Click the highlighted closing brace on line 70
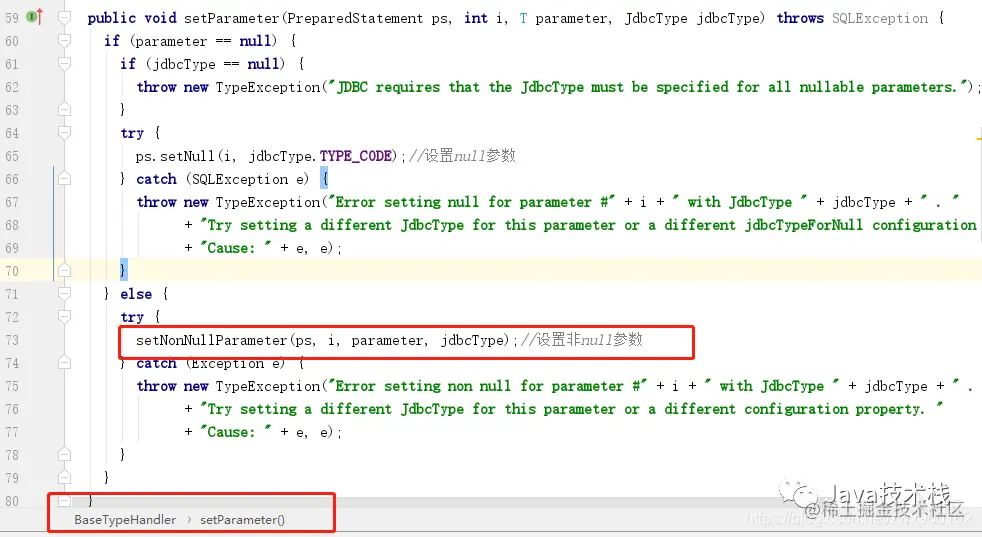 coord(123,270)
